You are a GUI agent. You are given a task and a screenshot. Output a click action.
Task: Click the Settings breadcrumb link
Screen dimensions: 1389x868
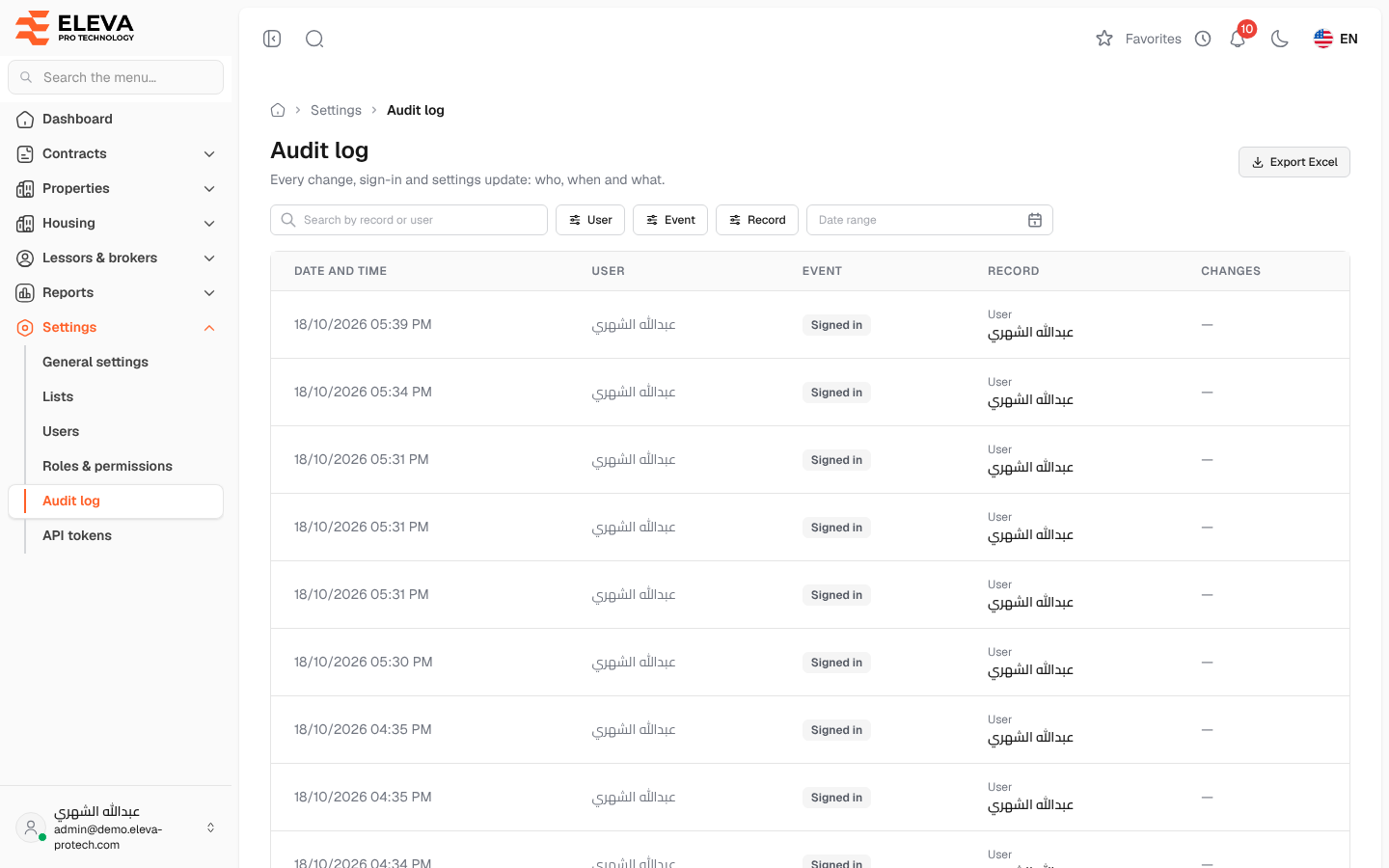click(x=336, y=110)
